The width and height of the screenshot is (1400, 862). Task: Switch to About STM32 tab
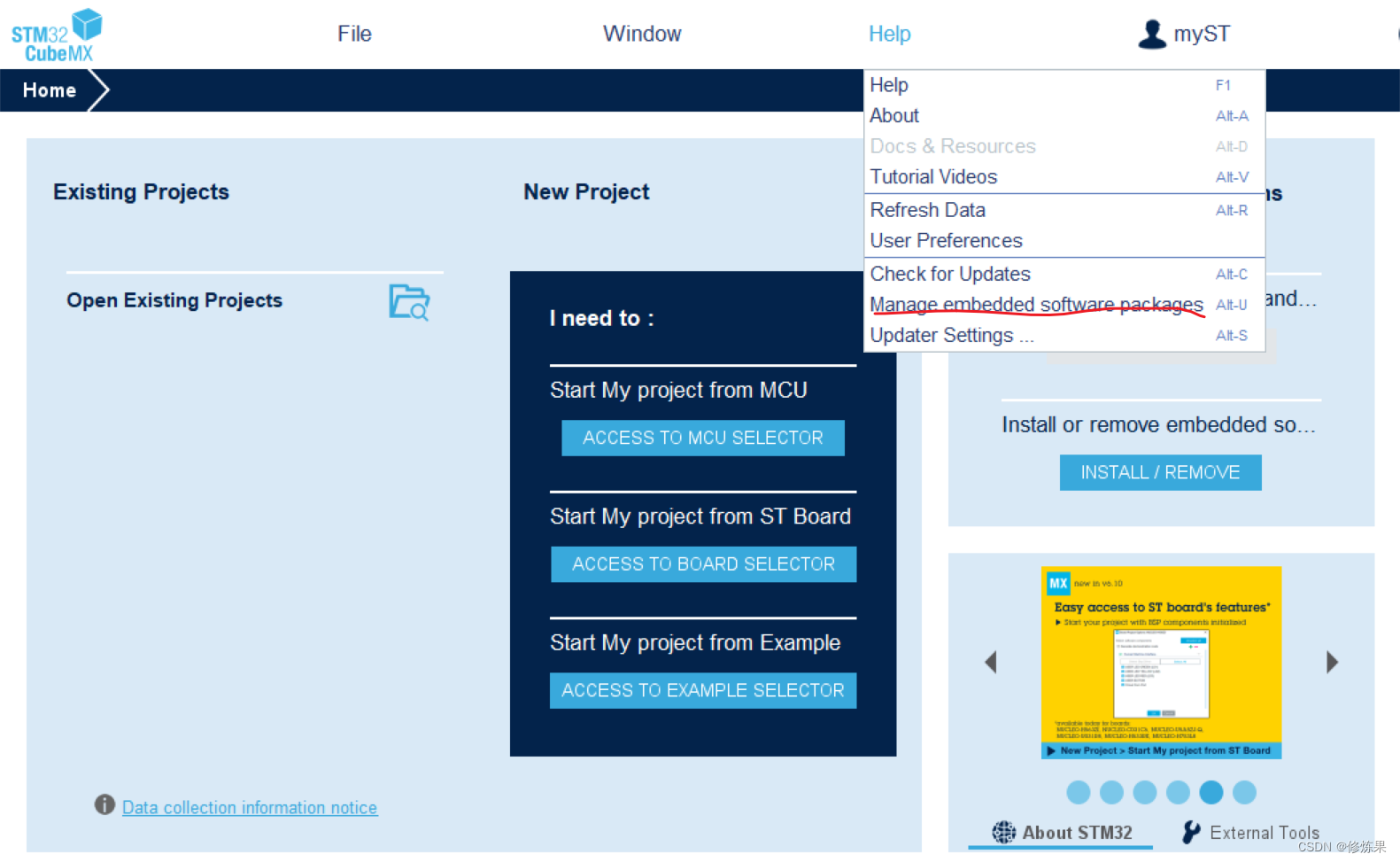pos(1060,832)
